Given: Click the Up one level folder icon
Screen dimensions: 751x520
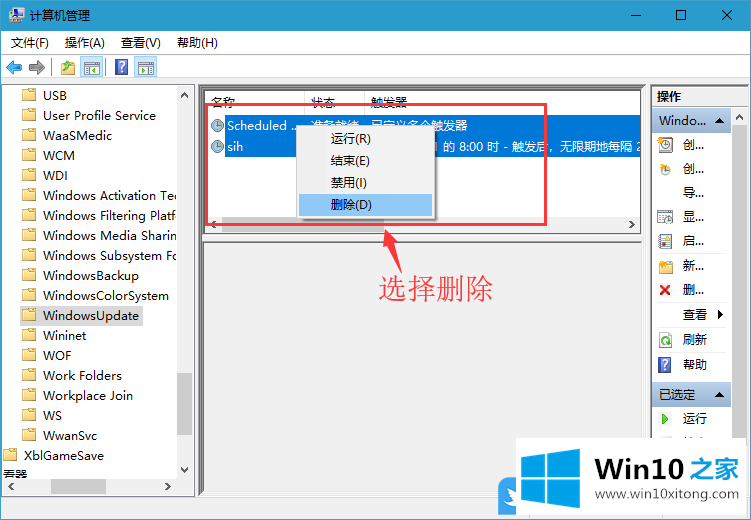Looking at the screenshot, I should point(68,68).
